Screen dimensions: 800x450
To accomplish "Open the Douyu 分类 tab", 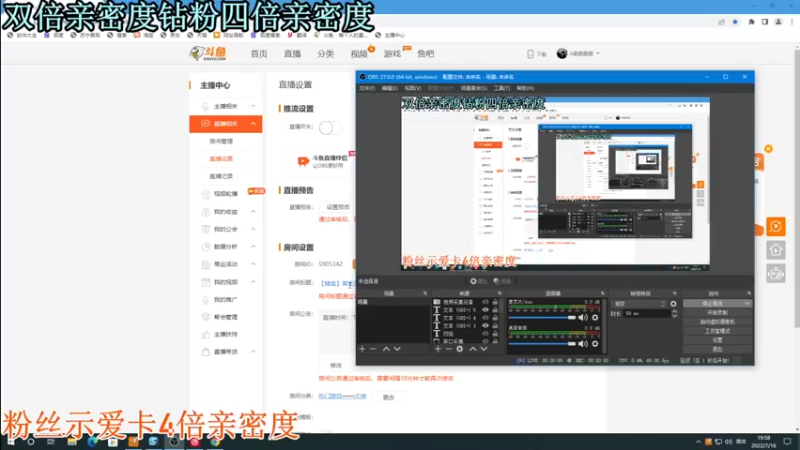I will [326, 54].
